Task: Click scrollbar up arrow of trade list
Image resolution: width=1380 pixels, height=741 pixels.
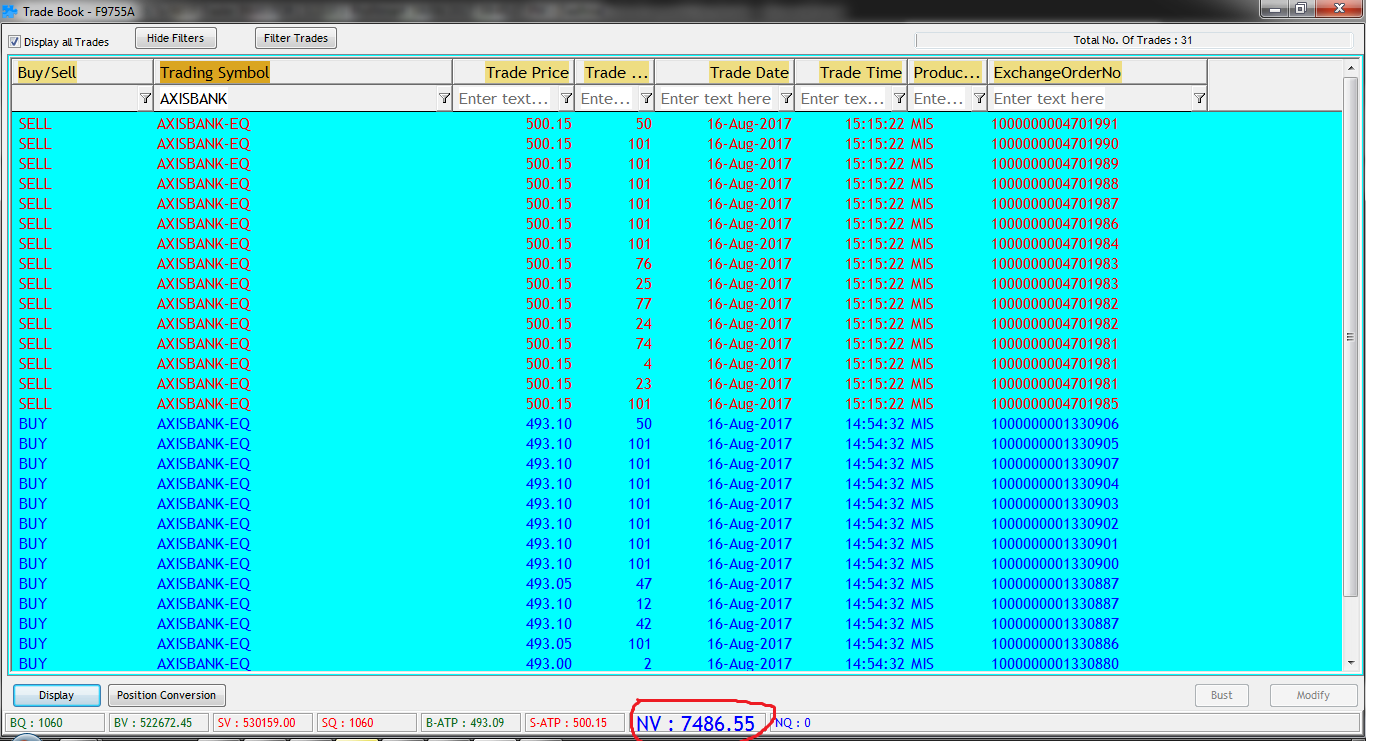Action: (1351, 67)
